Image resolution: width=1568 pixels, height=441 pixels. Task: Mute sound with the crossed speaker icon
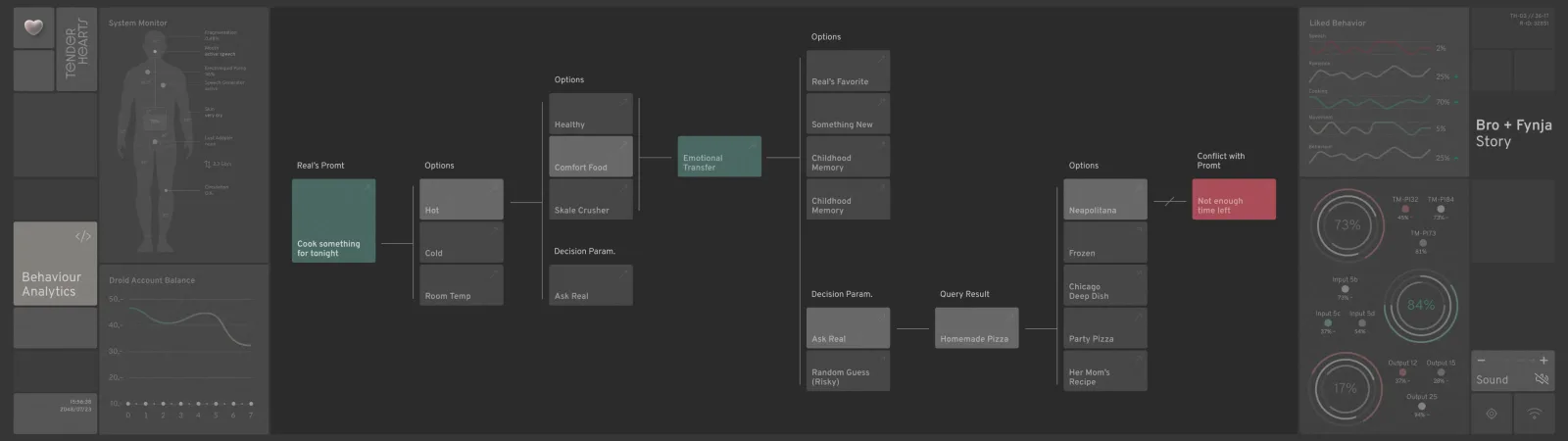[1542, 379]
